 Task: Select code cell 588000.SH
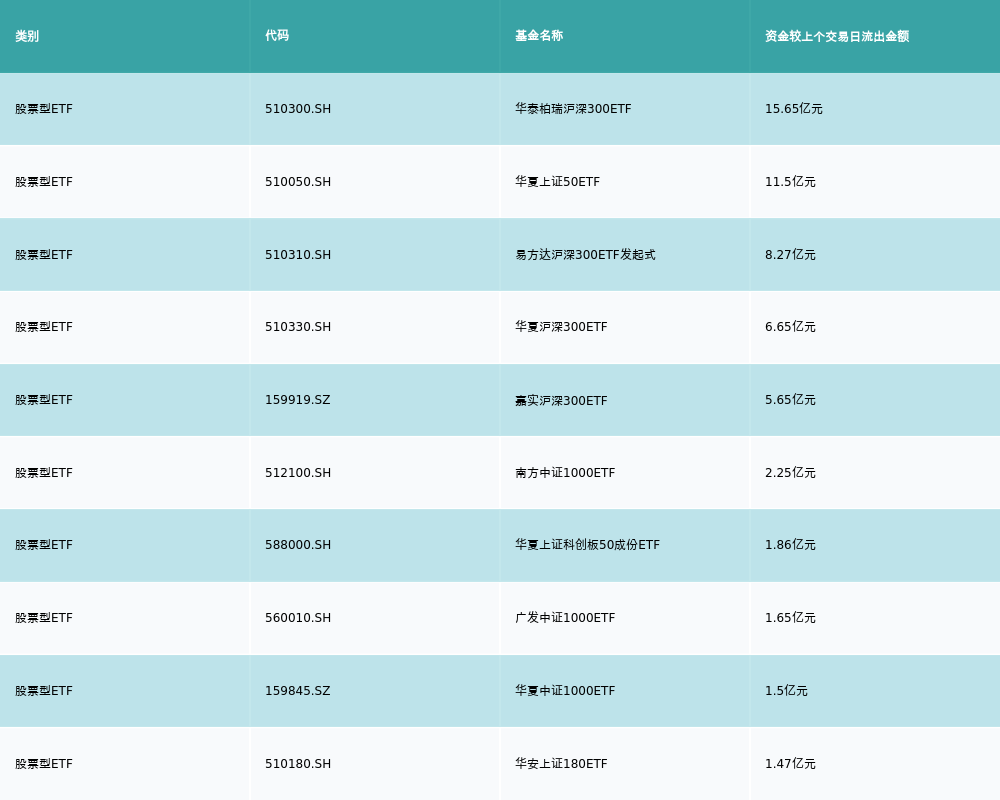(x=298, y=545)
